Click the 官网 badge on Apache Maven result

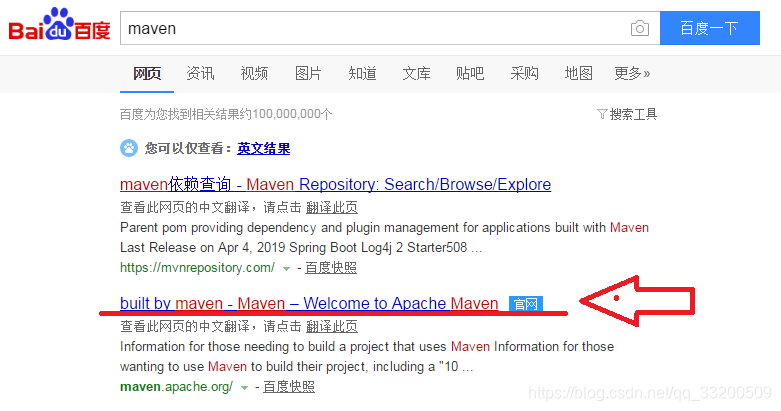pyautogui.click(x=525, y=303)
